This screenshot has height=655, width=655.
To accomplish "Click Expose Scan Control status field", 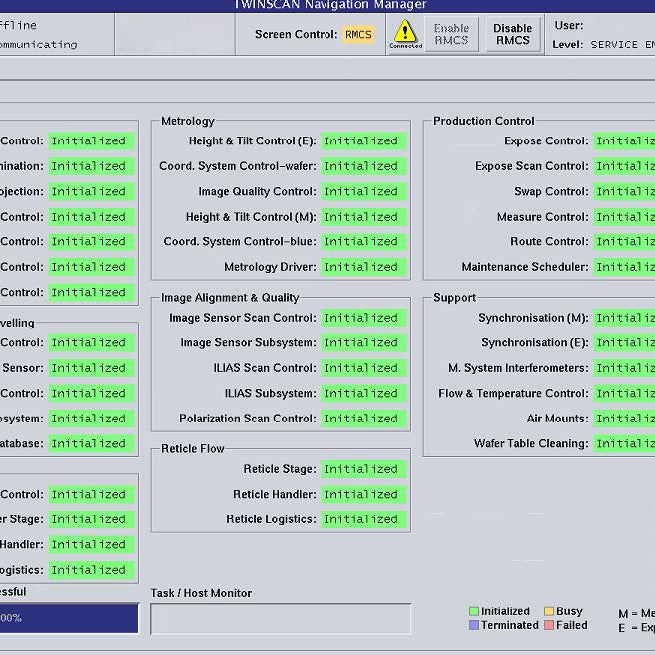I will pos(624,166).
